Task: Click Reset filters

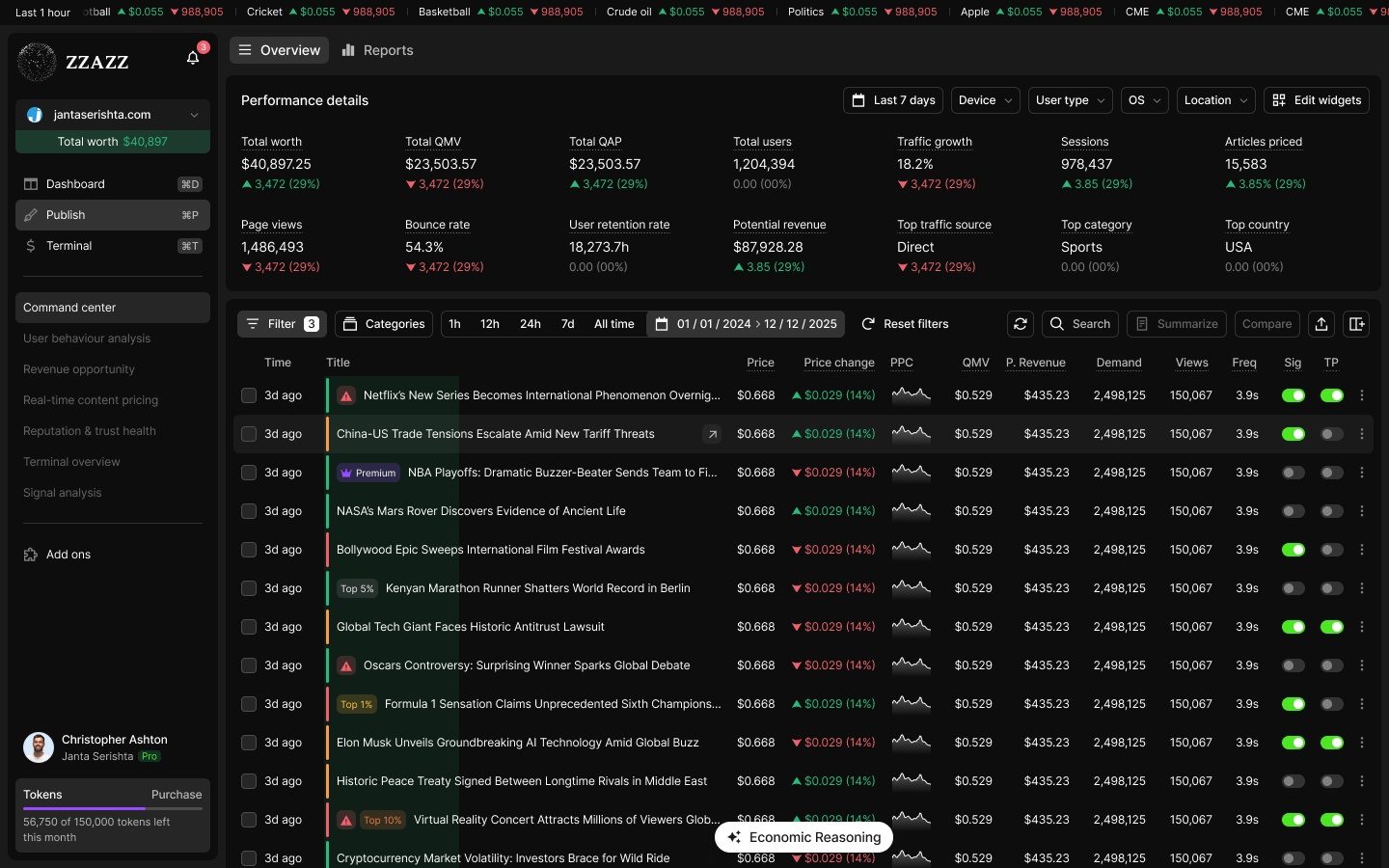Action: tap(905, 324)
